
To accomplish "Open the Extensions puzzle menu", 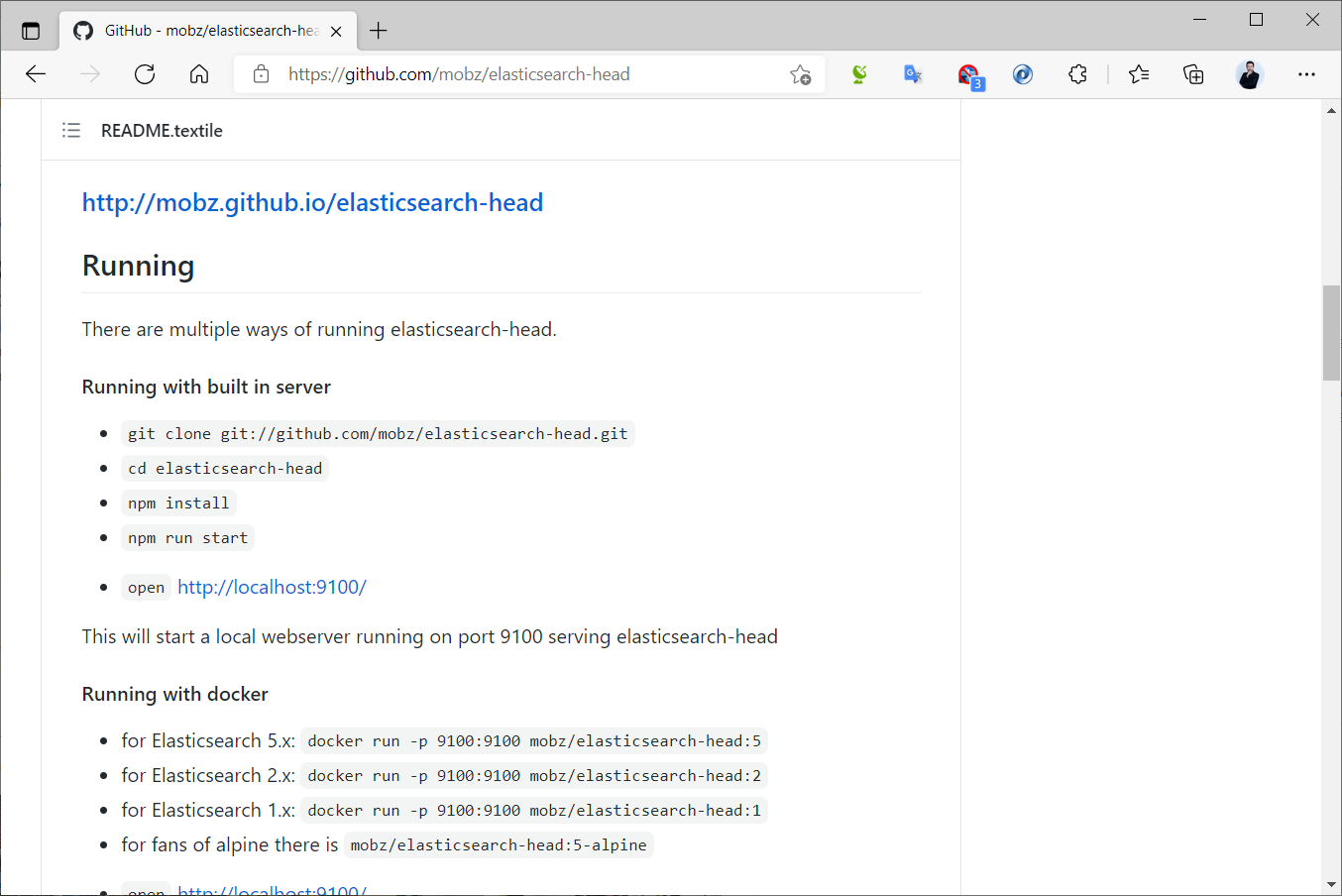I will 1077,74.
